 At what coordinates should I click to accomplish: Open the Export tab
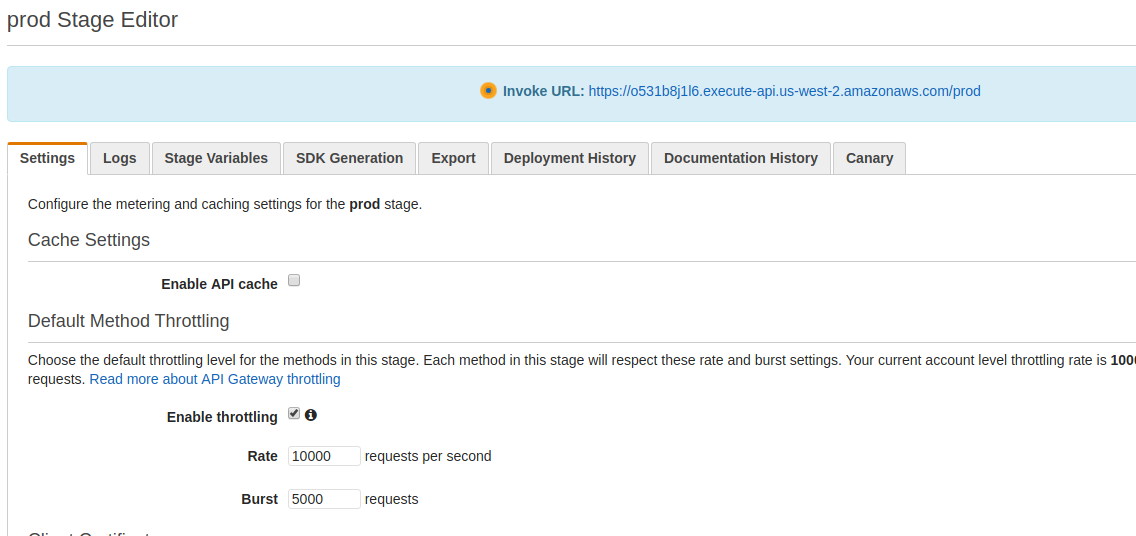pos(454,158)
